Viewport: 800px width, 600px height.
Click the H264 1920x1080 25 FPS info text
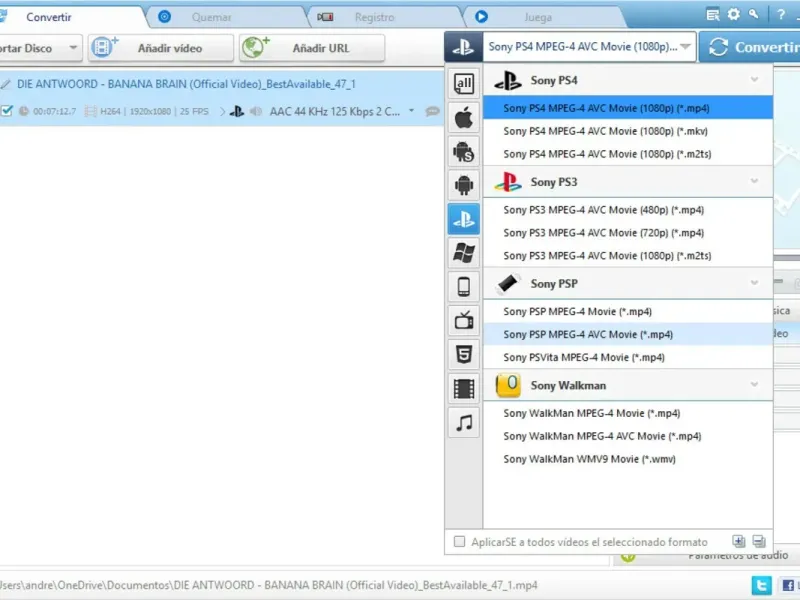click(154, 111)
